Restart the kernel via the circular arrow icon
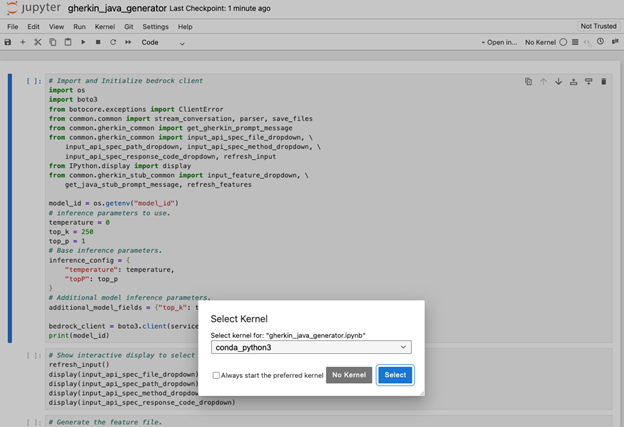 coord(113,43)
